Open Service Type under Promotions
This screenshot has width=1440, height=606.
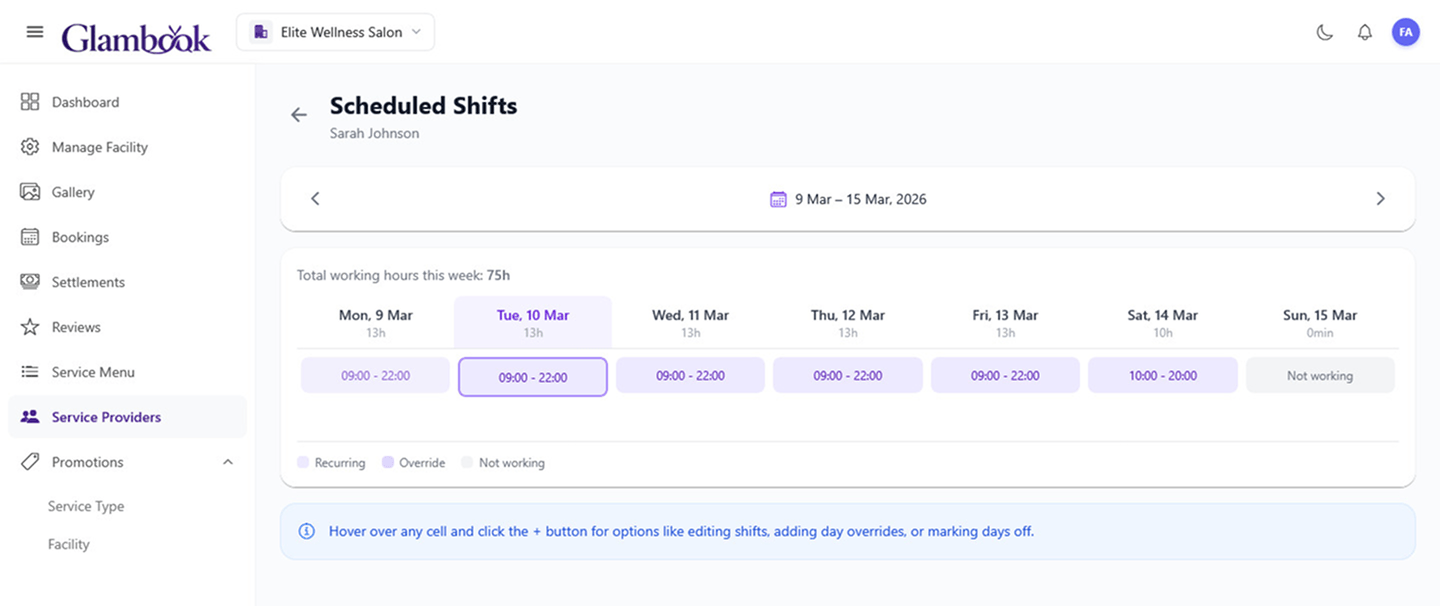(x=86, y=506)
